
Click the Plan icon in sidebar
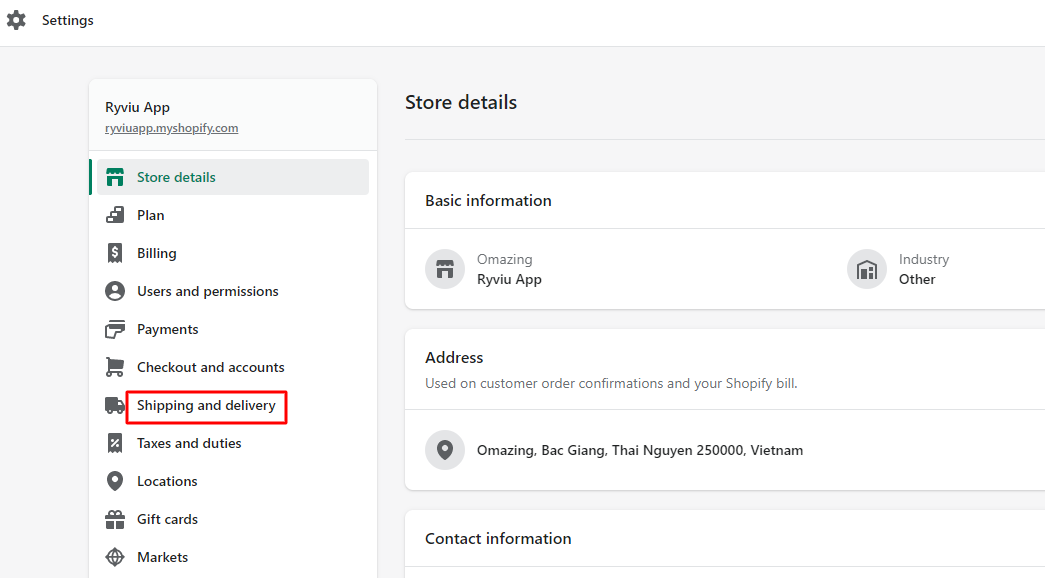tap(115, 215)
